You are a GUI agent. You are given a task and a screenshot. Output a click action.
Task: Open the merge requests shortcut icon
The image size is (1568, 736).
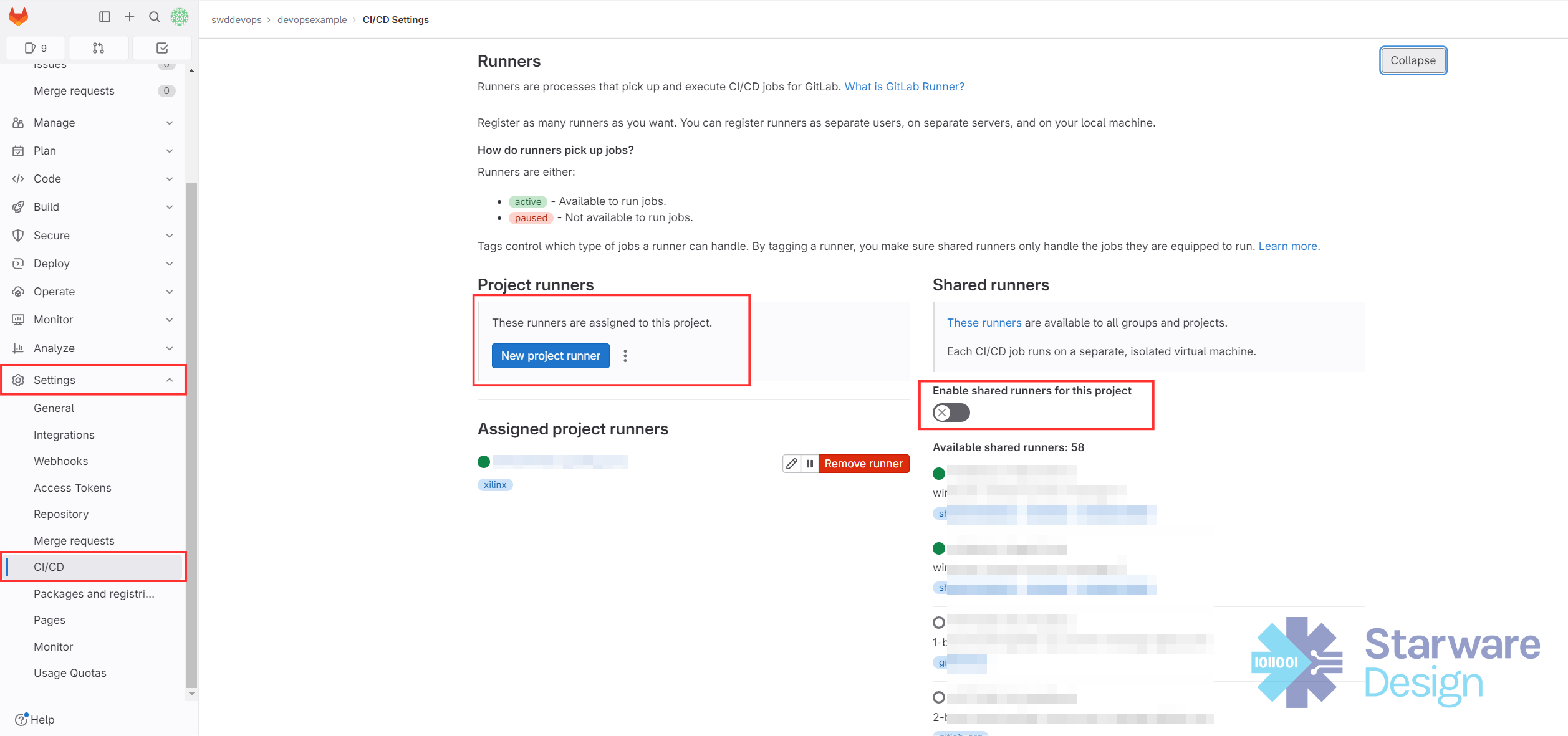[99, 48]
